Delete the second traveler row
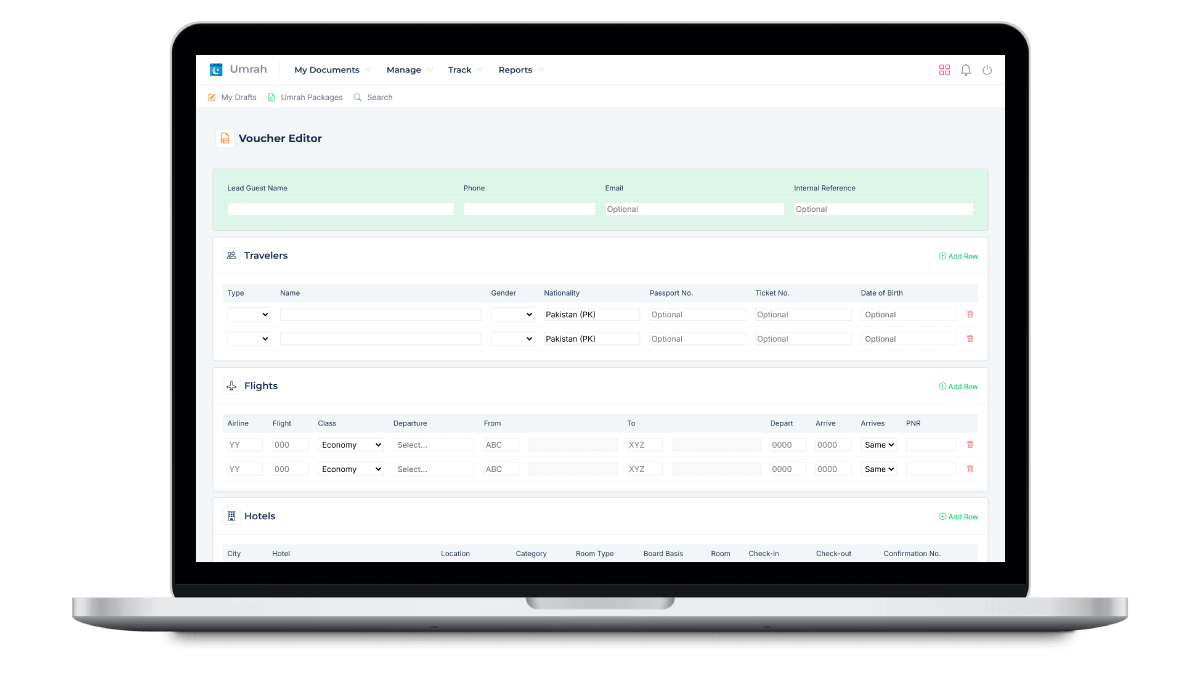Viewport: 1200px width, 675px height. tap(969, 339)
